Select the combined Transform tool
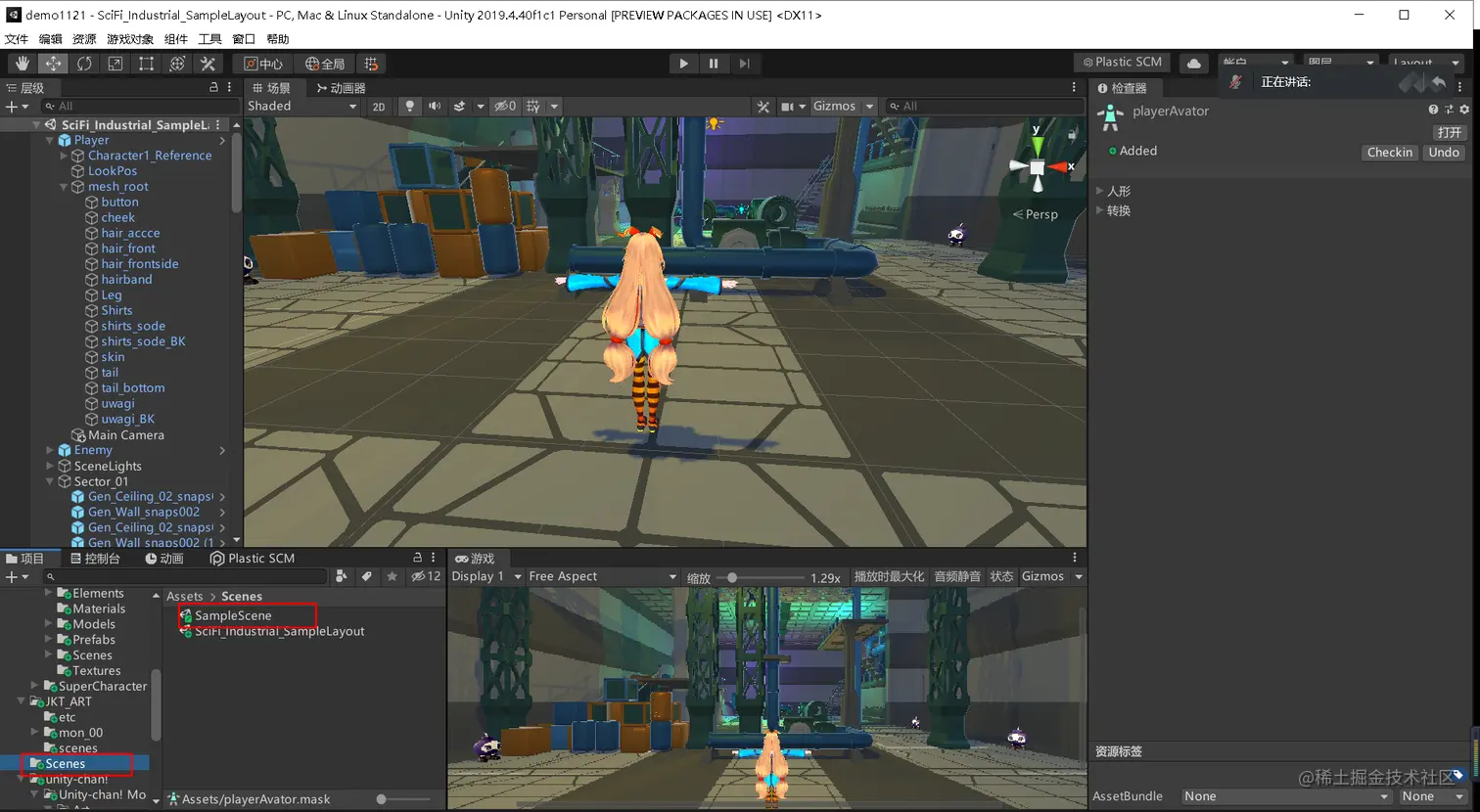The height and width of the screenshot is (812, 1480). tap(177, 64)
